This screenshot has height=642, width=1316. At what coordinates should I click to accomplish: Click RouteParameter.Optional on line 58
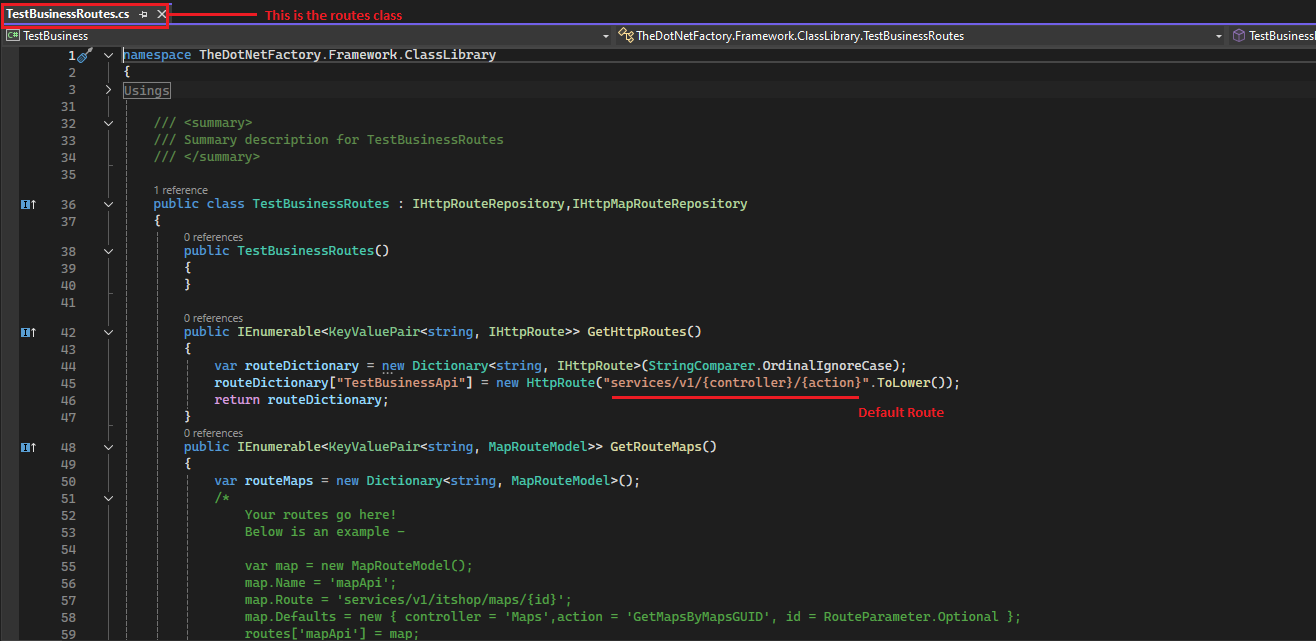pos(906,617)
